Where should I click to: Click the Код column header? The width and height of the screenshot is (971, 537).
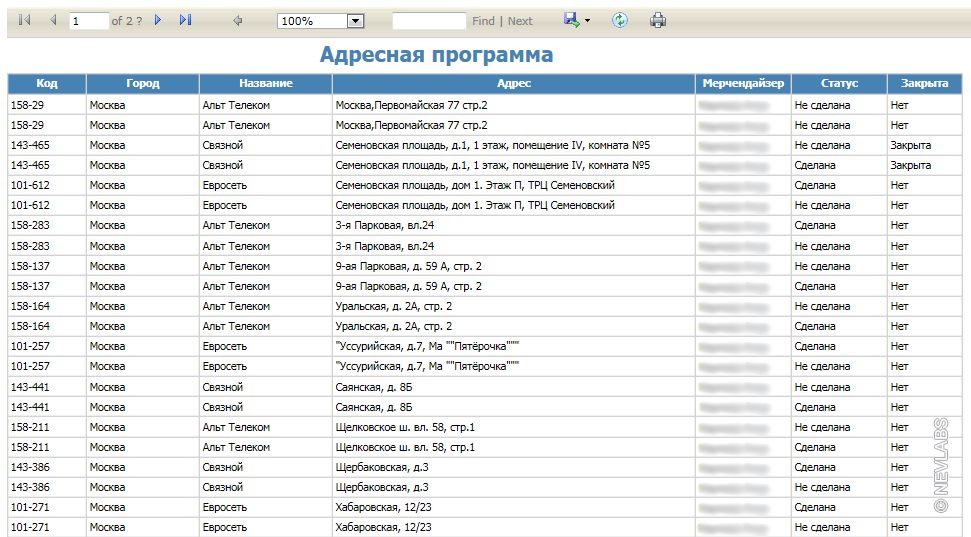(x=47, y=83)
